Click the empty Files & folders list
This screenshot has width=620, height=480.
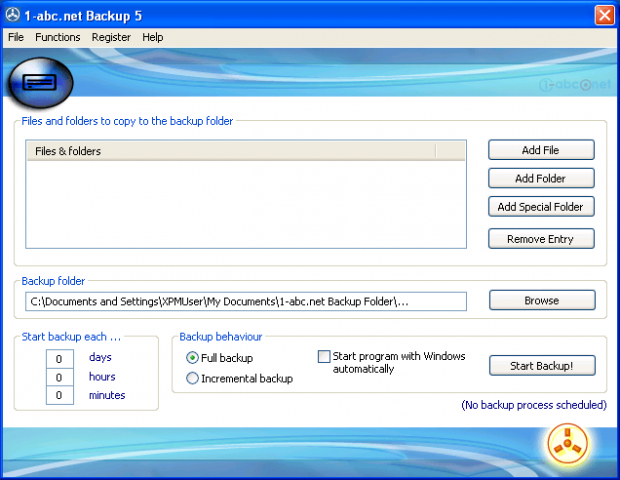246,204
